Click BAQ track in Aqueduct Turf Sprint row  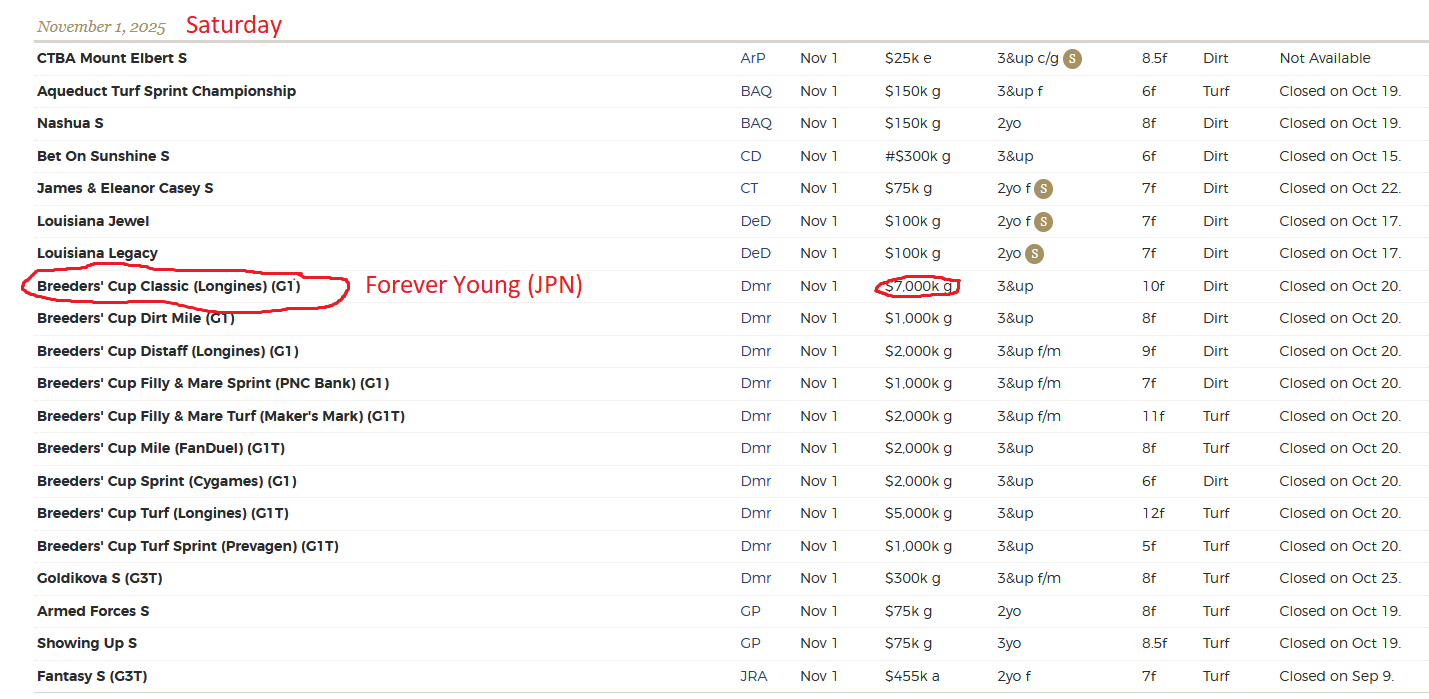756,91
